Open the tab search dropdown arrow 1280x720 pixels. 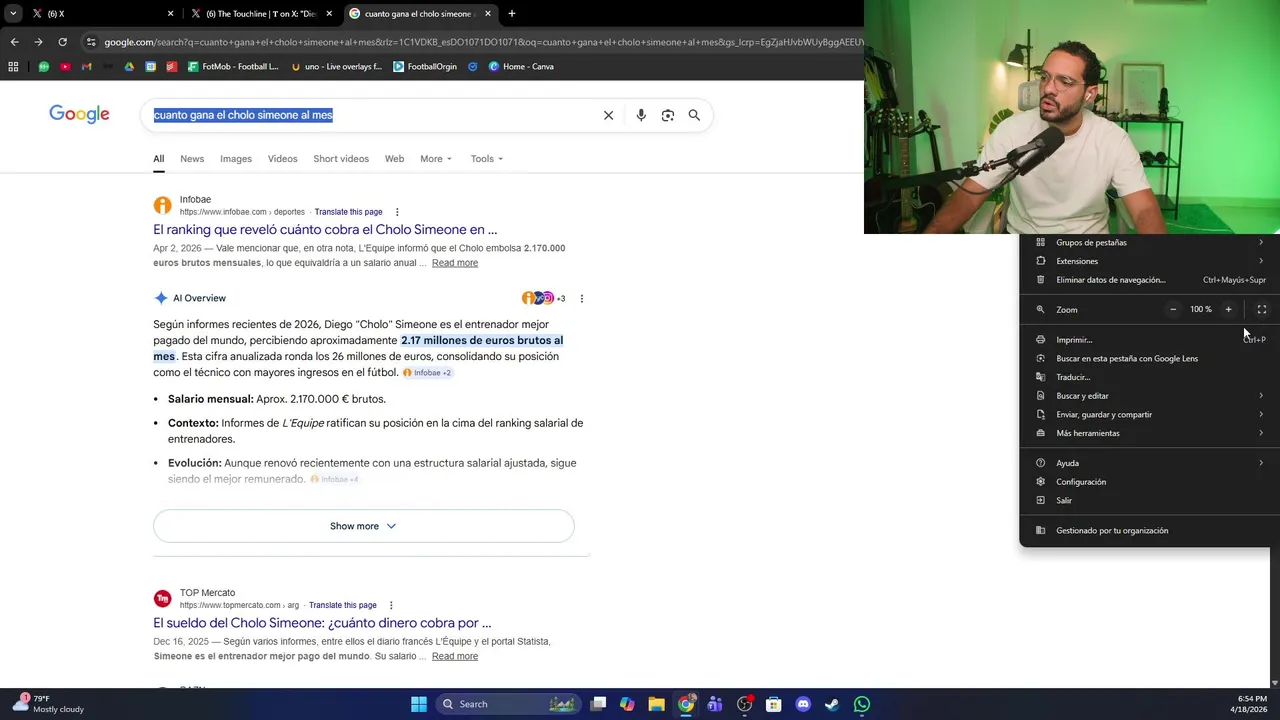click(13, 14)
